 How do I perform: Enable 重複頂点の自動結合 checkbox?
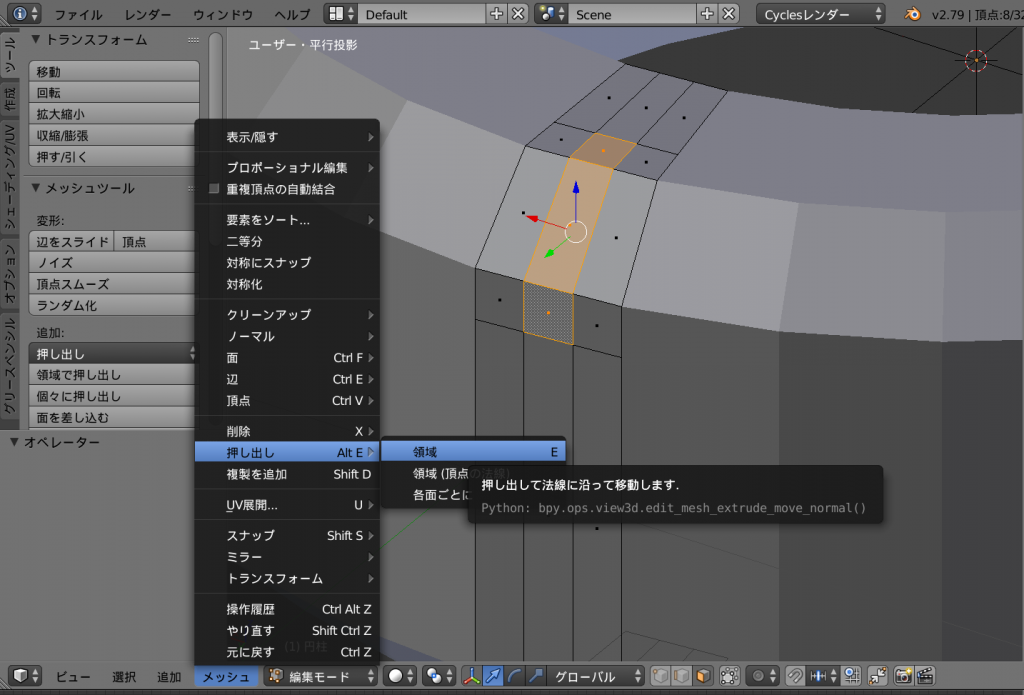(214, 189)
